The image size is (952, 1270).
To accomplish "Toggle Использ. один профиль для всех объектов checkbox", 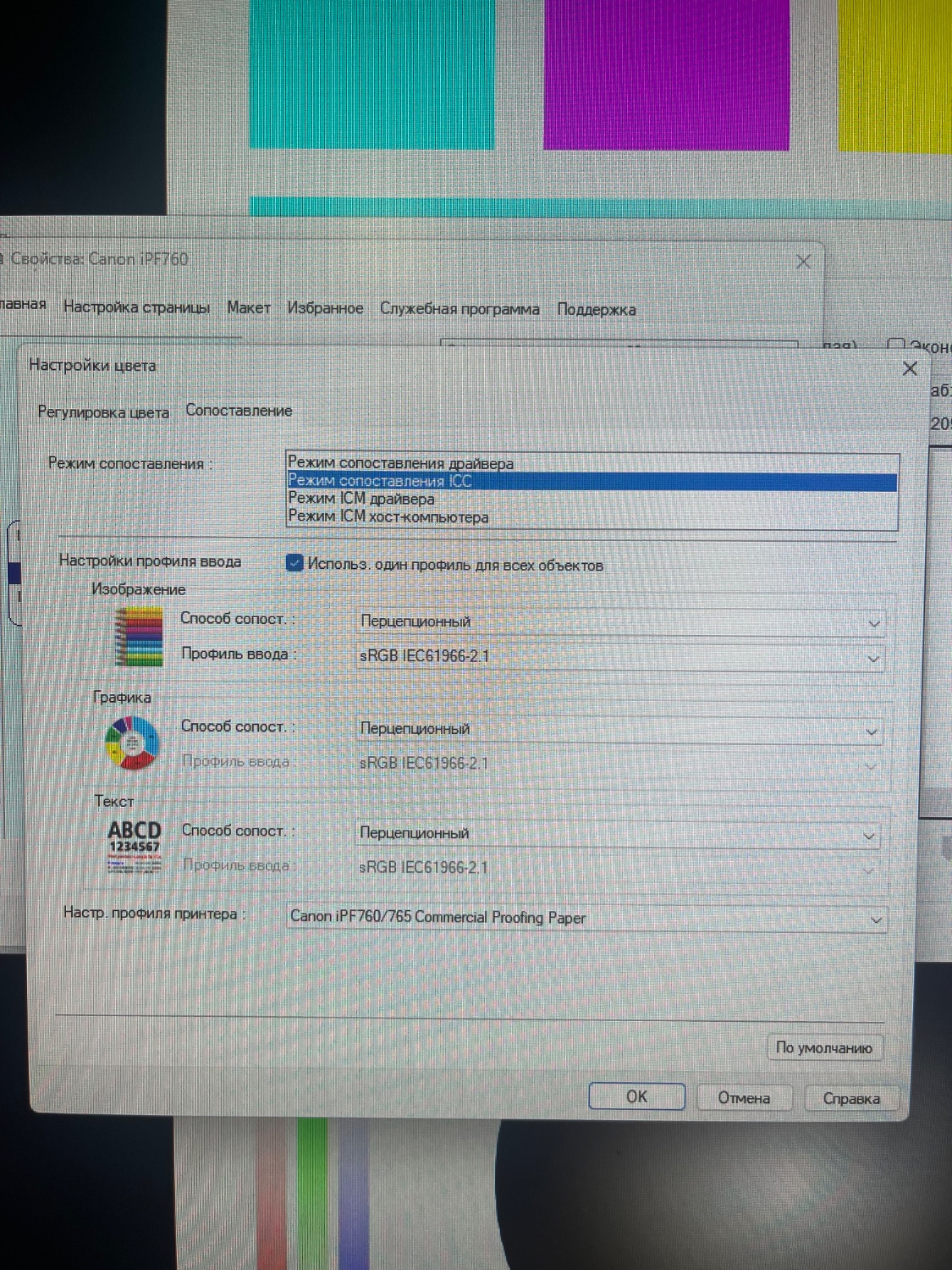I will click(x=294, y=563).
